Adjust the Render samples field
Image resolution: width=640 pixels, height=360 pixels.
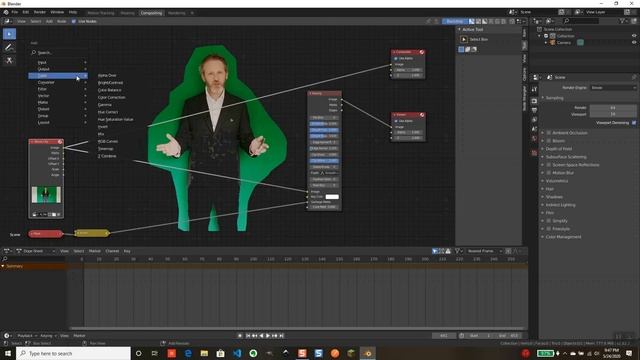[613, 108]
